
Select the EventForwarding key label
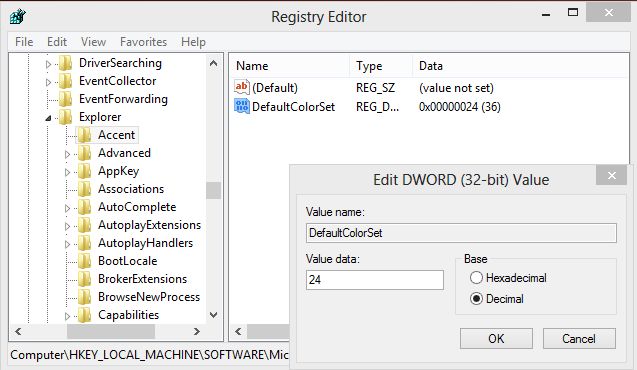point(123,99)
